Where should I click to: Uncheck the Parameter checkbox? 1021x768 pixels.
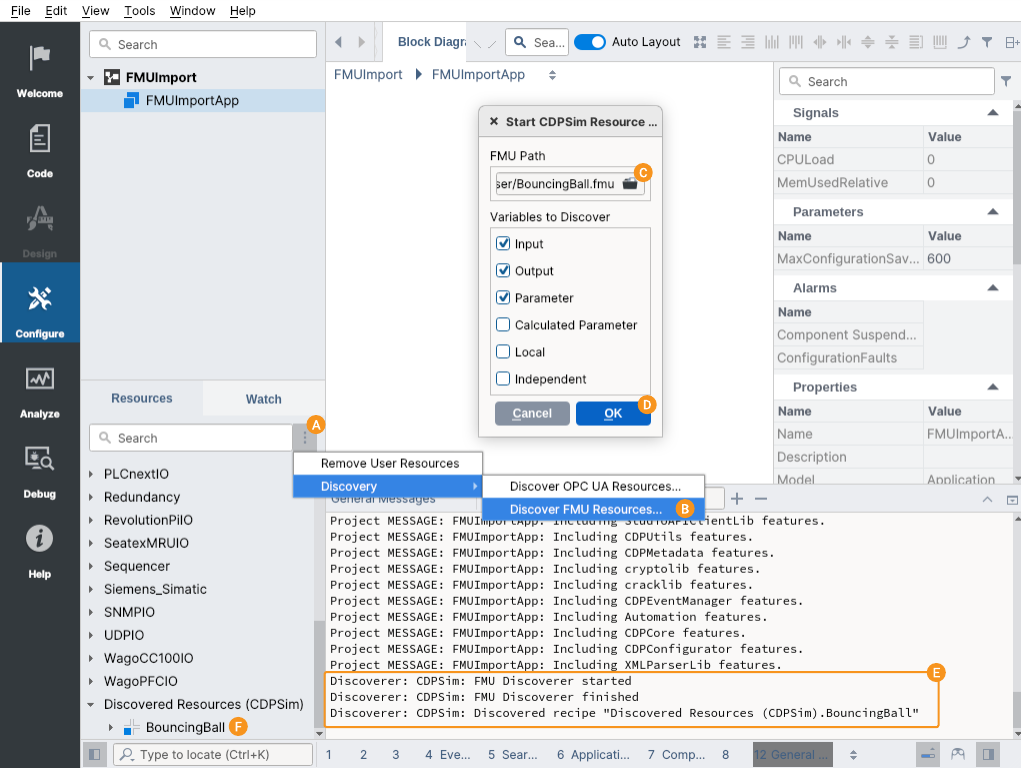503,298
